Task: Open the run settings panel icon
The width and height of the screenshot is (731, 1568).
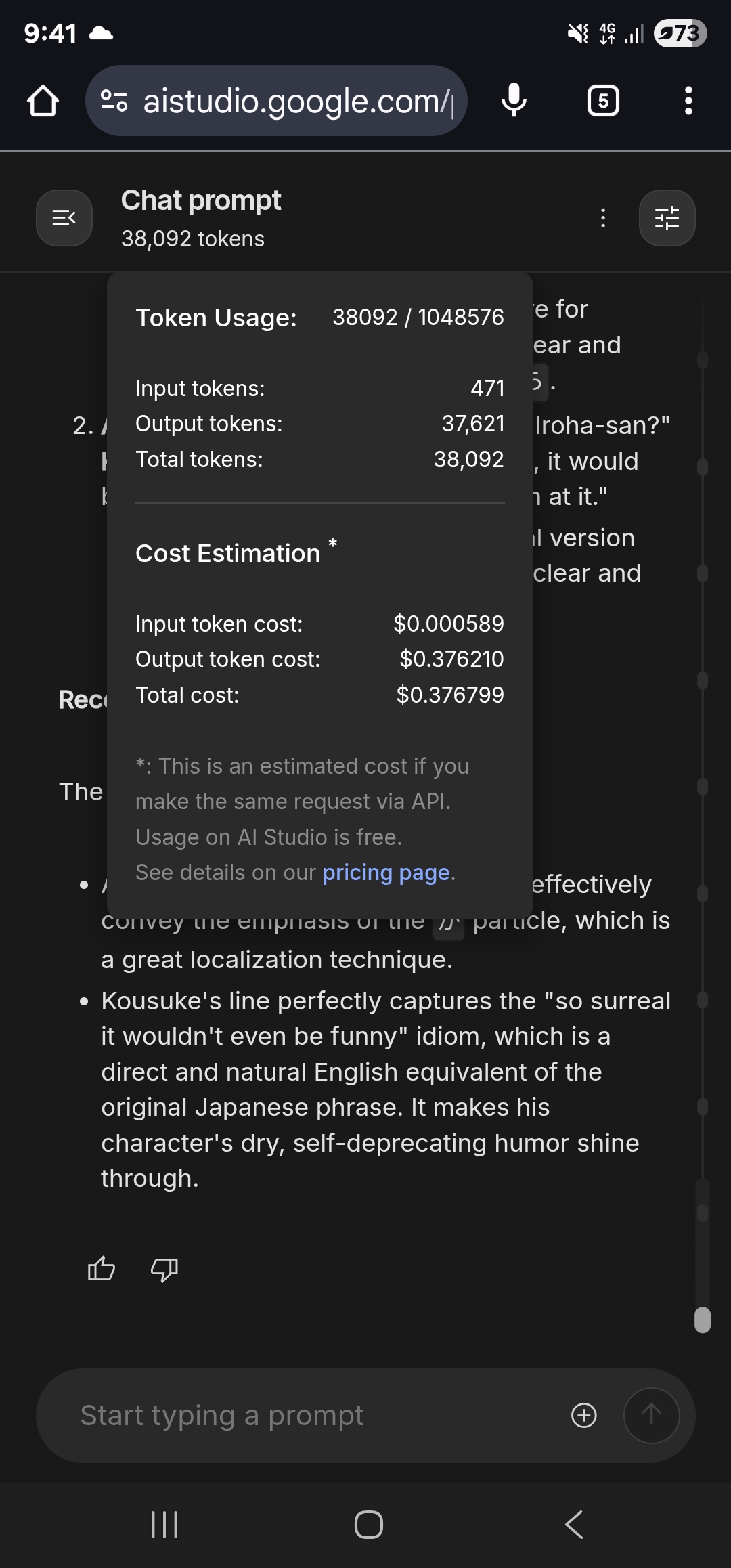Action: click(x=667, y=218)
